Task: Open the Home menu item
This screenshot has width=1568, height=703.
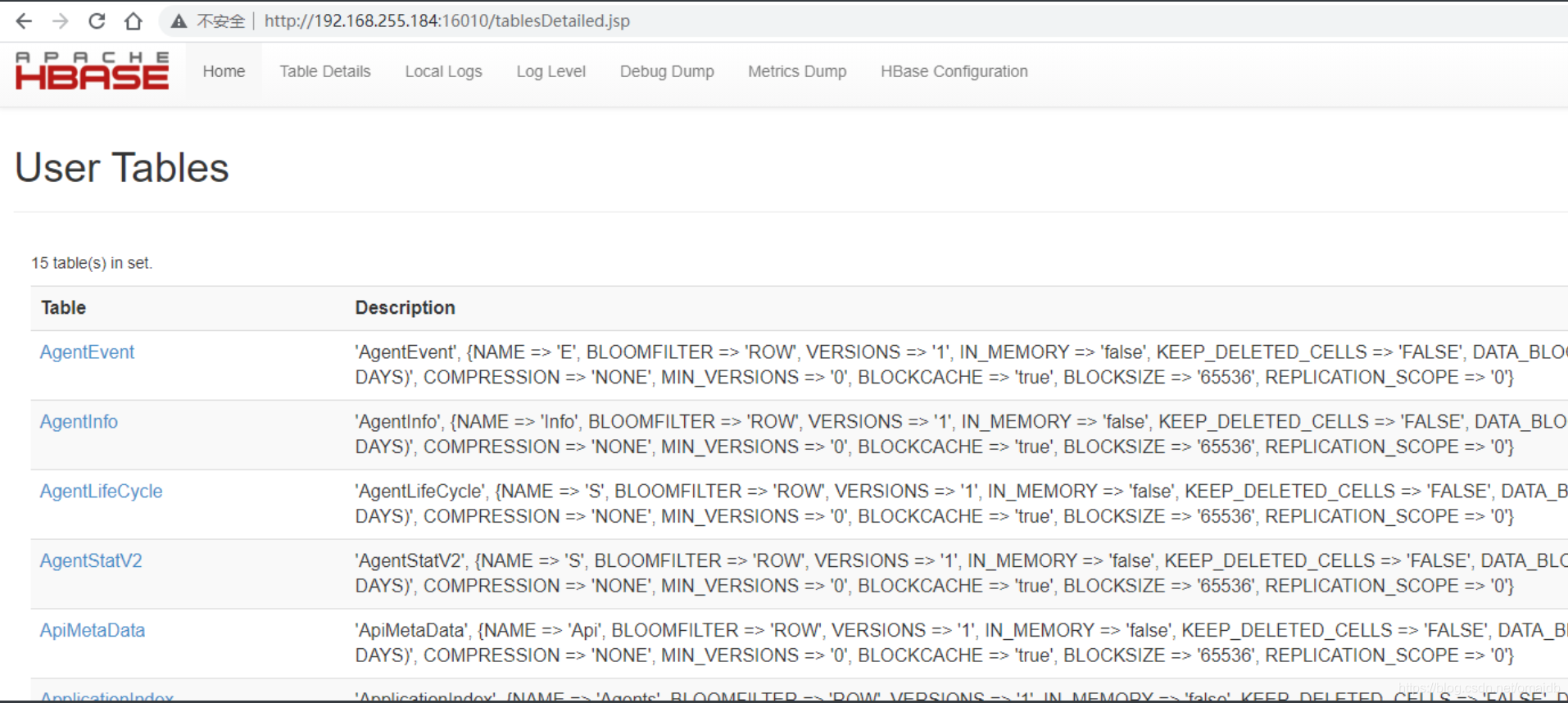Action: pos(224,71)
